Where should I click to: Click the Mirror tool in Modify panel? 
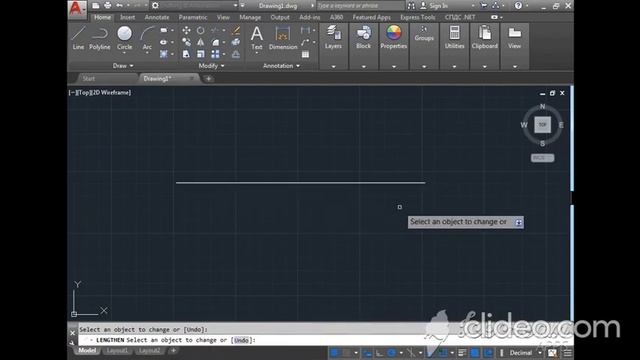[200, 42]
